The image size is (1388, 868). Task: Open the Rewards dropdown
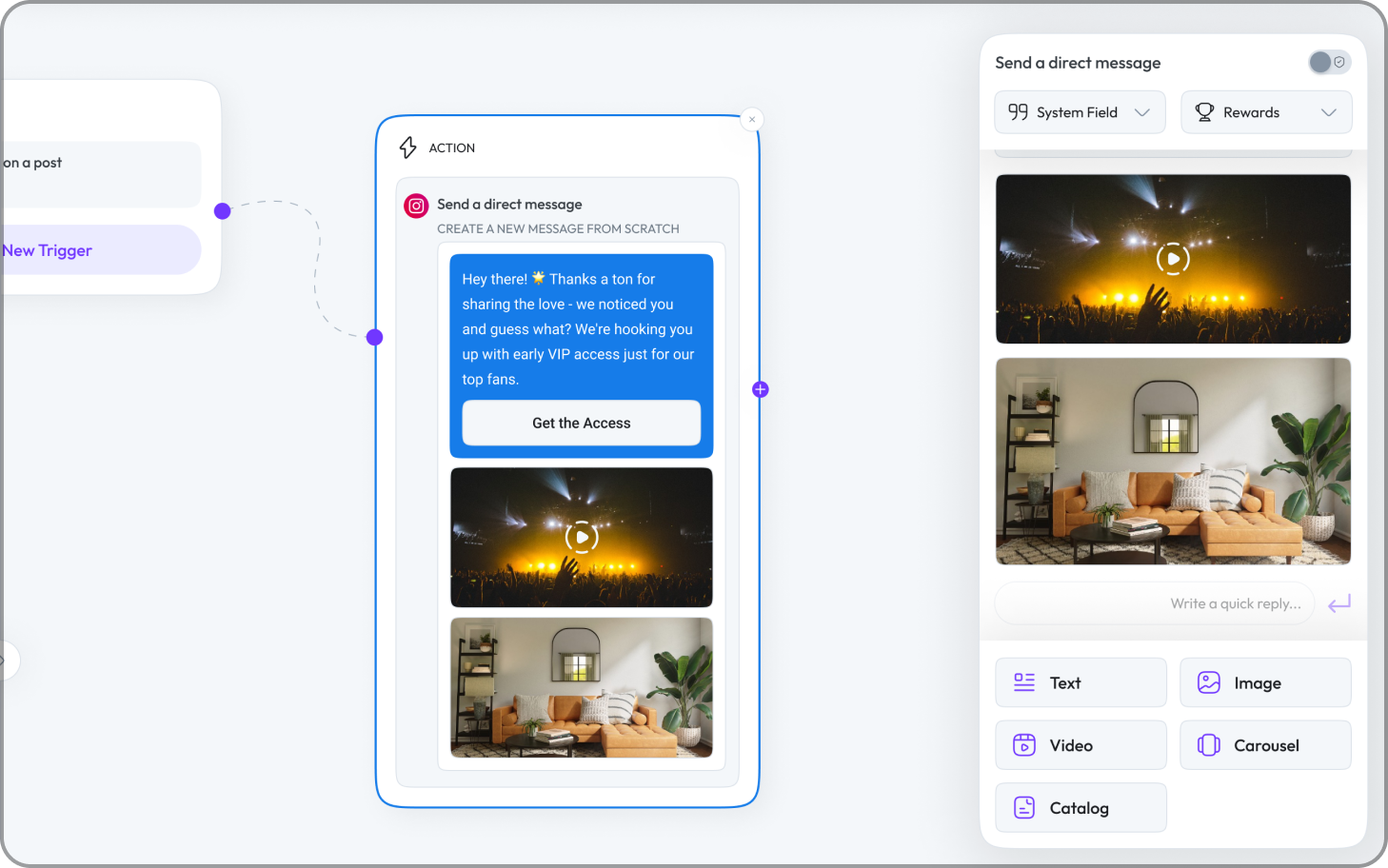pyautogui.click(x=1266, y=112)
